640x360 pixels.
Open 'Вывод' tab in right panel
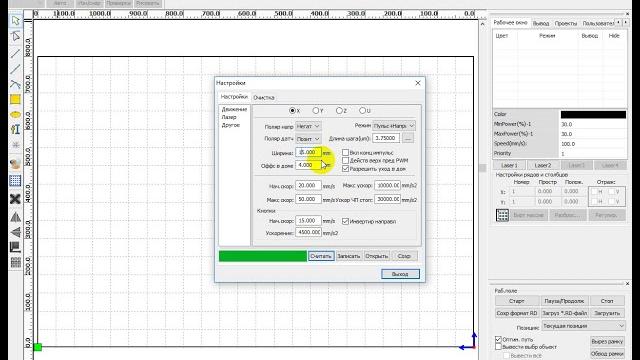(541, 24)
